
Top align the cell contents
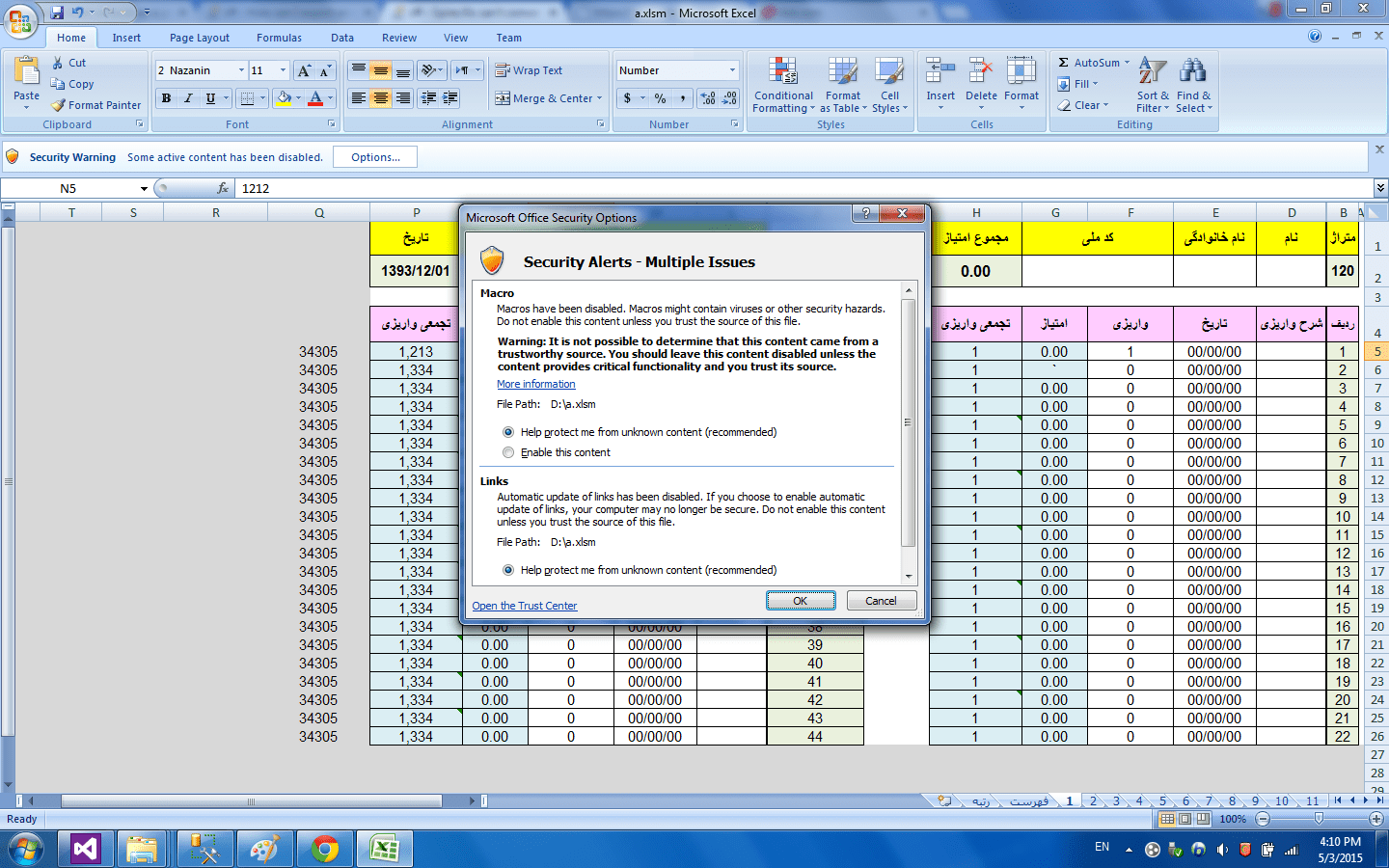coord(358,70)
